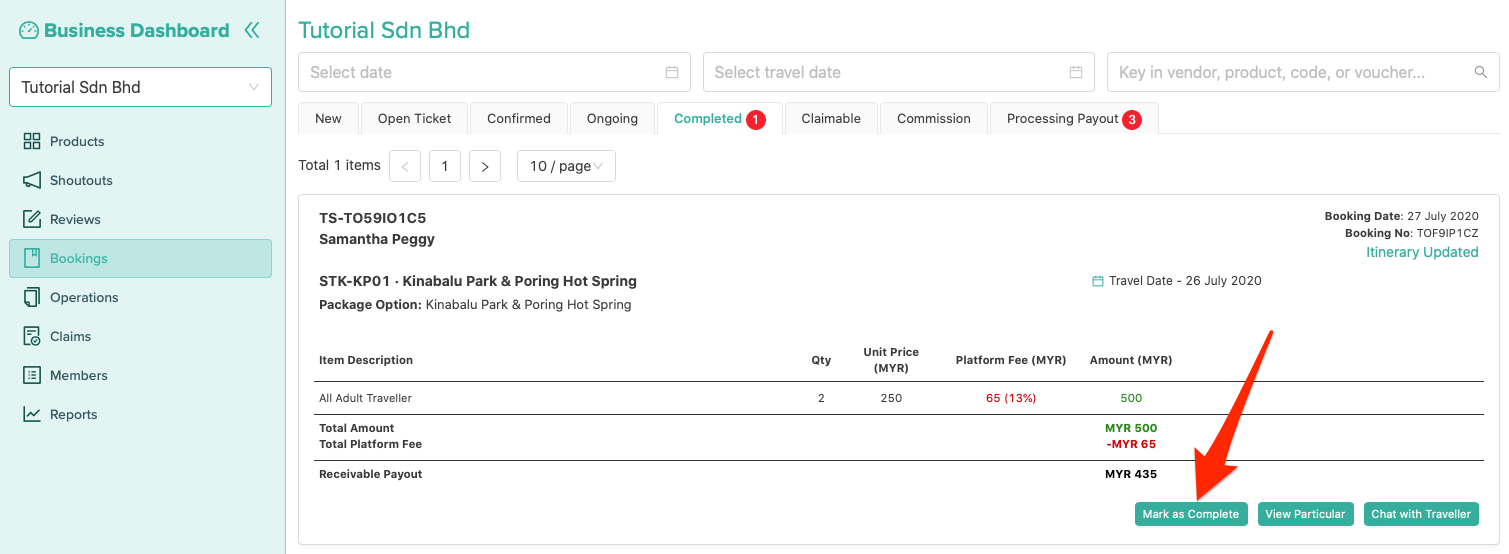
Task: Open the Tutorial Sdn Bhd company dropdown
Action: (140, 87)
